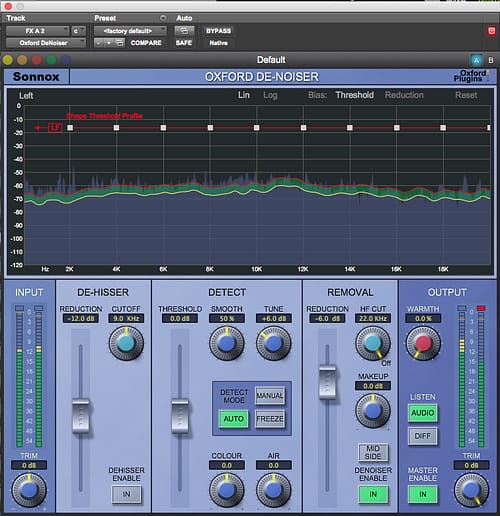
Task: Click the Sonnox logo
Action: tap(36, 77)
